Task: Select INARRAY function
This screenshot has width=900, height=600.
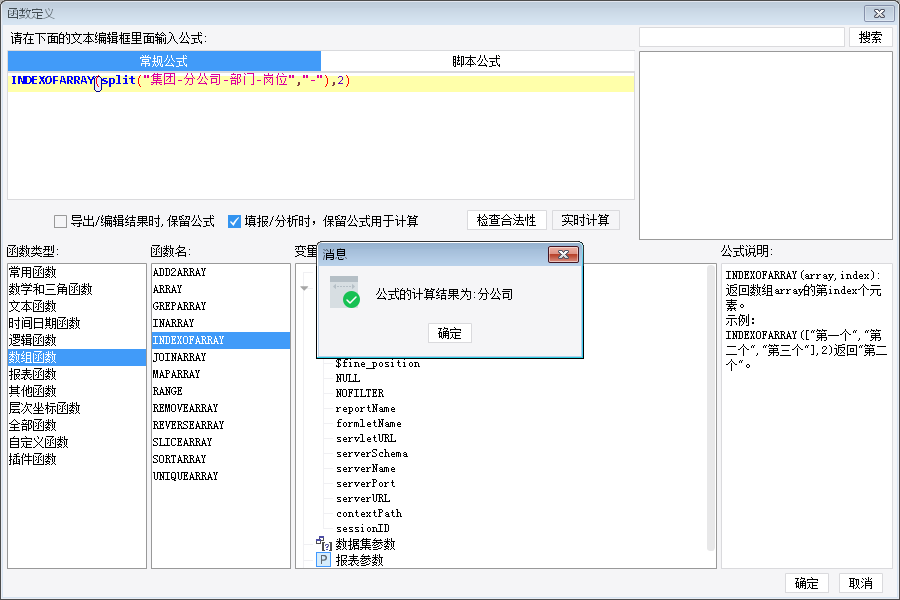Action: click(221, 323)
